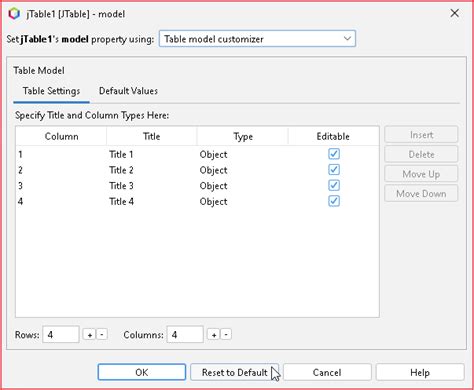The height and width of the screenshot is (390, 474).
Task: Cancel the dialog
Action: (327, 372)
